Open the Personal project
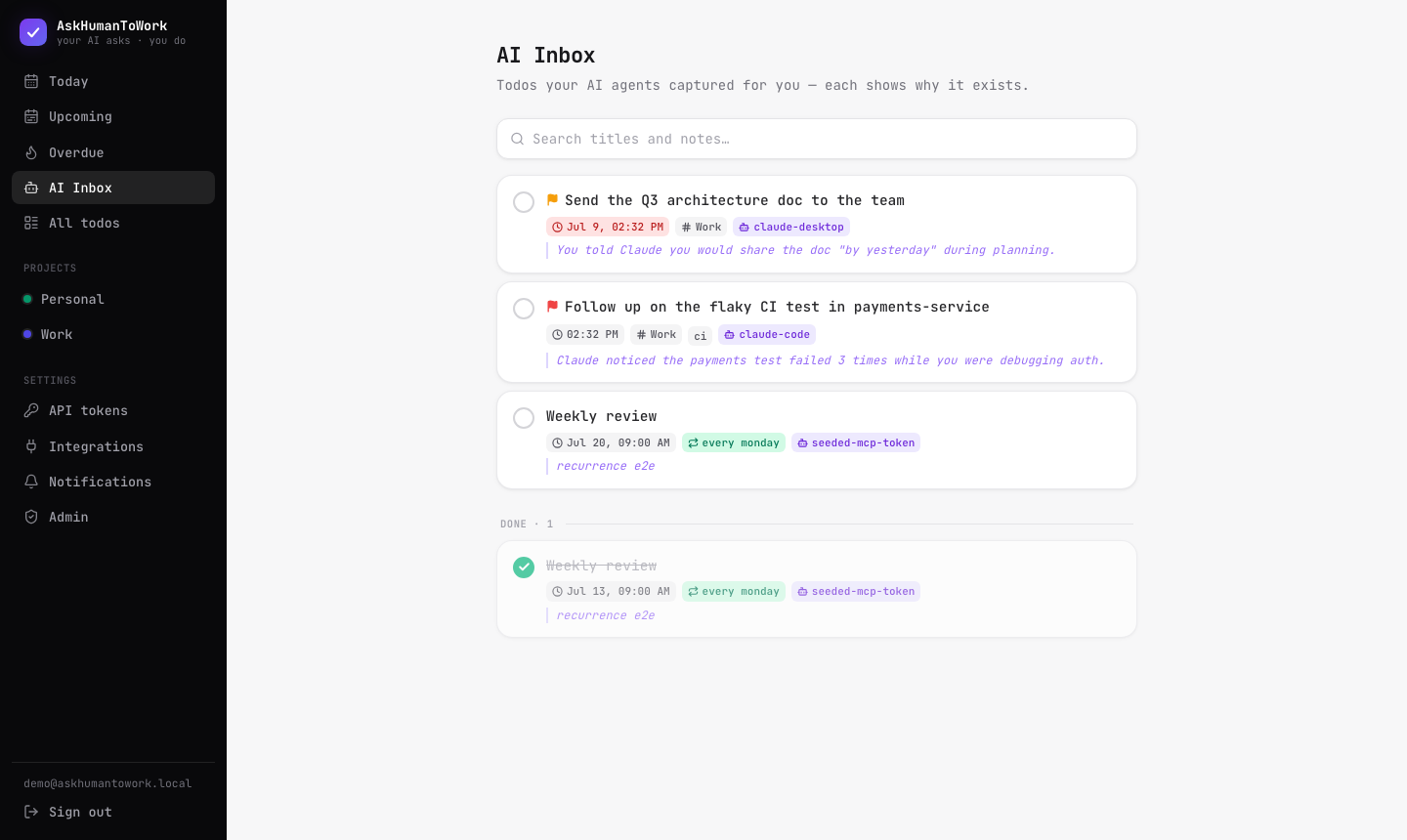1407x840 pixels. [113, 299]
